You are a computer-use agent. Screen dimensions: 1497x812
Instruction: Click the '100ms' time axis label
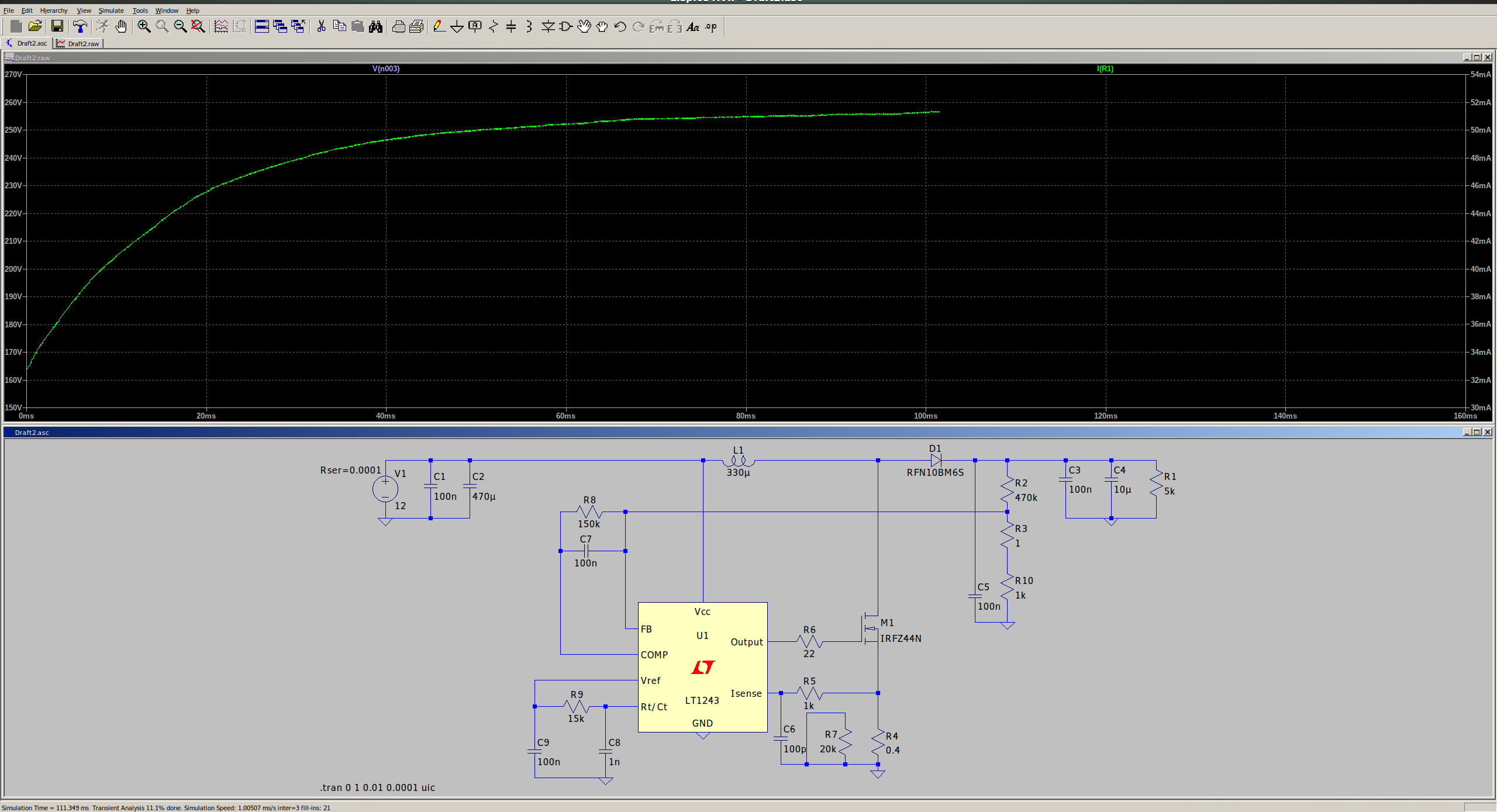click(925, 416)
